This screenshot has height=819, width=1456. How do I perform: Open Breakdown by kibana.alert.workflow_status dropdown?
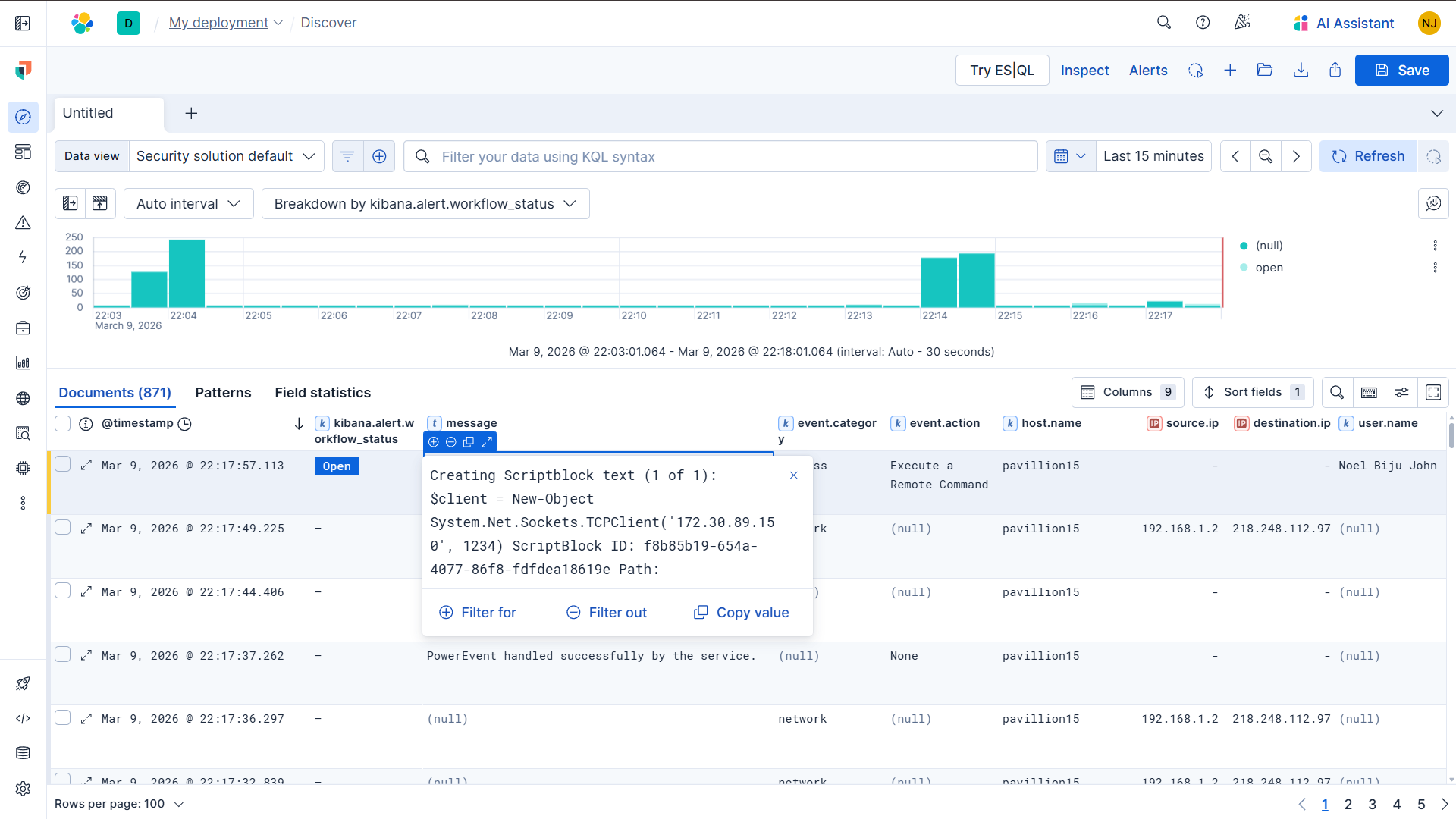pos(425,204)
